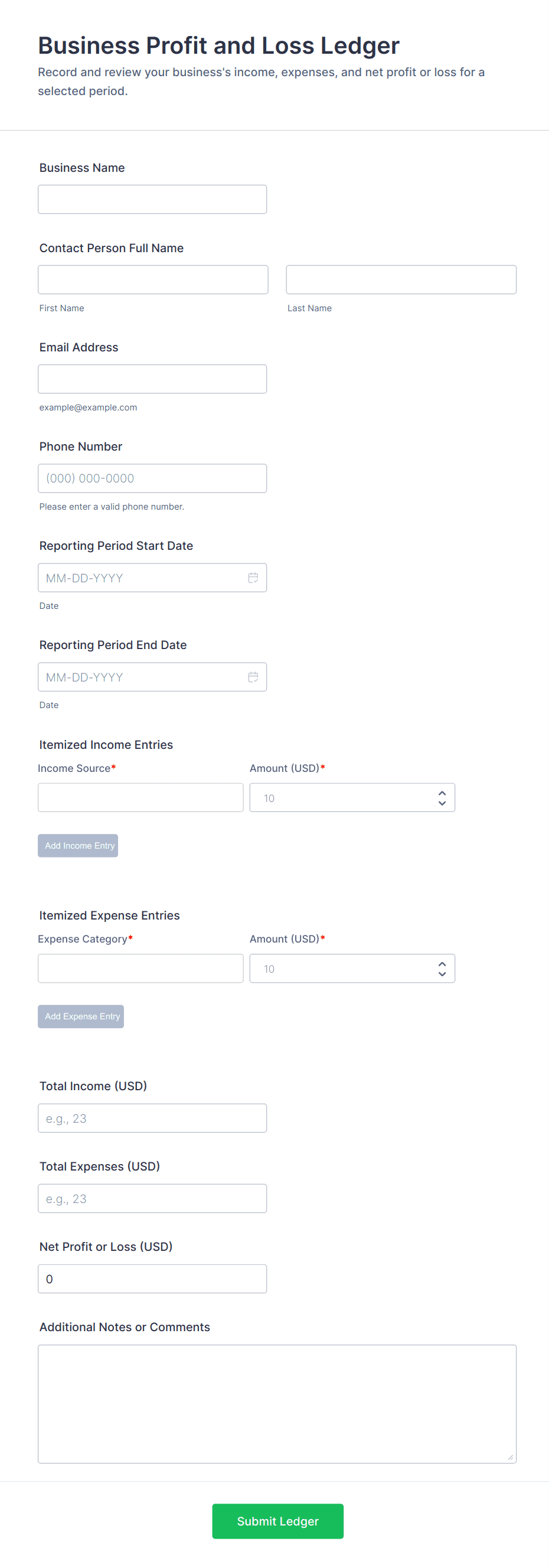Open calendar picker for Reporting Period Start Date
Viewport: 549px width, 1568px height.
pyautogui.click(x=253, y=578)
